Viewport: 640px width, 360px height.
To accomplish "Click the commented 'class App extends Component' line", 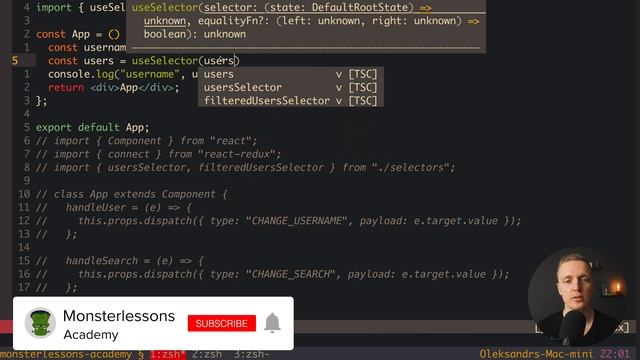I will click(x=131, y=194).
